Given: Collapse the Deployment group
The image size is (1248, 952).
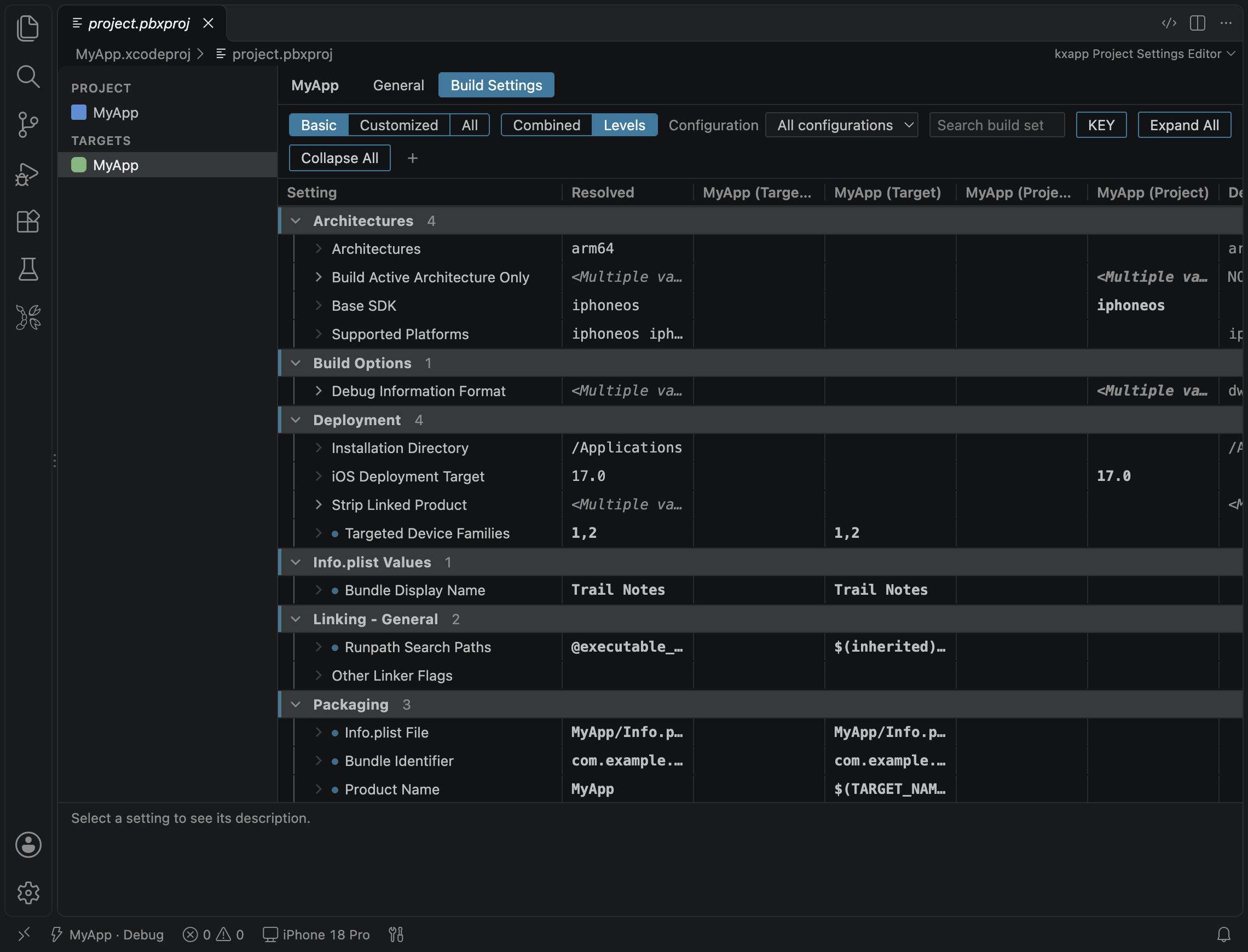Looking at the screenshot, I should click(x=295, y=420).
